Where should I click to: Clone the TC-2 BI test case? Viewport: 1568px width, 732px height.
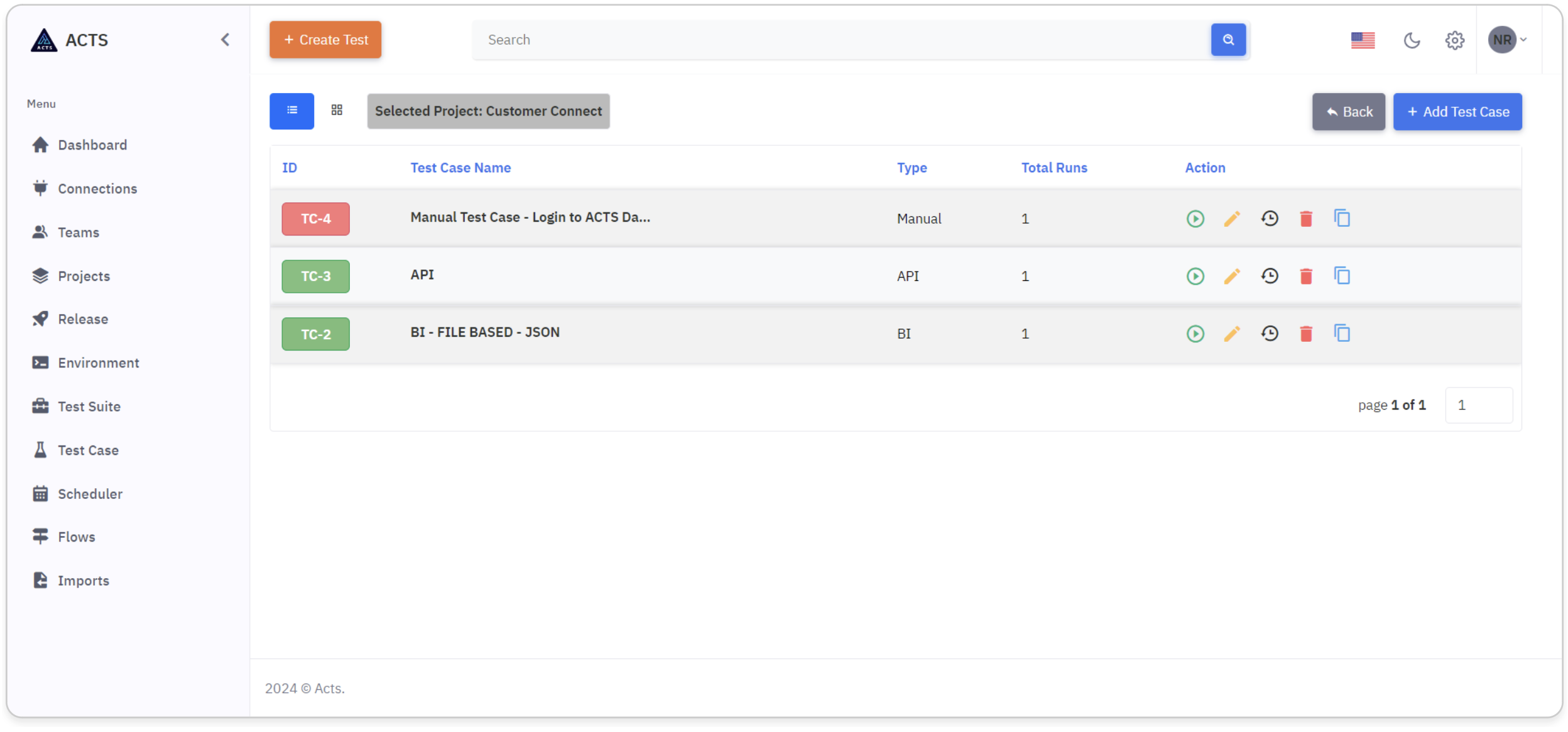[1342, 334]
